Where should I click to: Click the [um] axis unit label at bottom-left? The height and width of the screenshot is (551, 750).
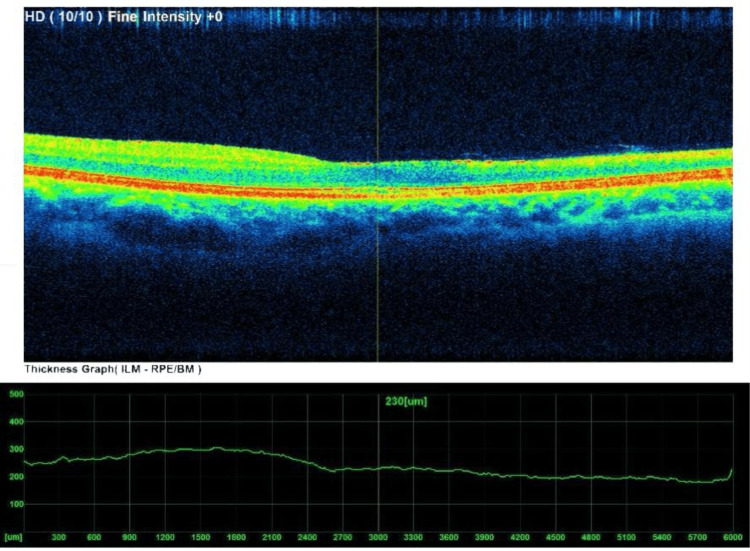(x=13, y=538)
